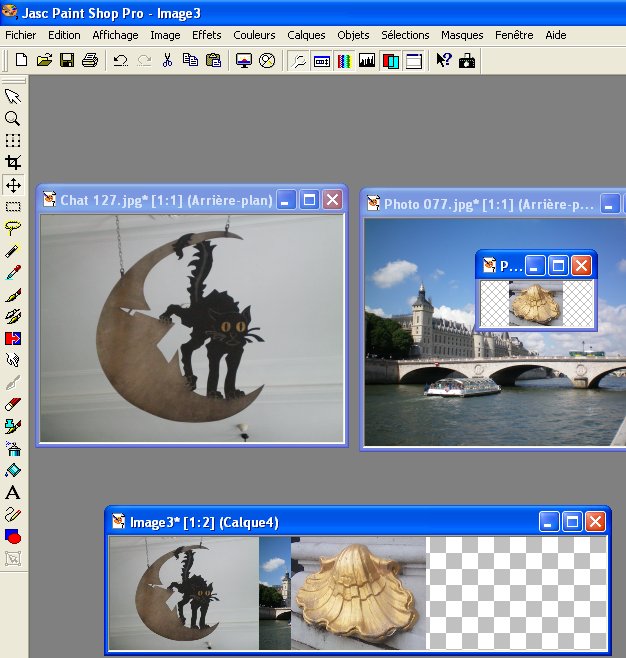Viewport: 626px width, 658px height.
Task: Select the Clone Brush tool
Action: pos(13,316)
